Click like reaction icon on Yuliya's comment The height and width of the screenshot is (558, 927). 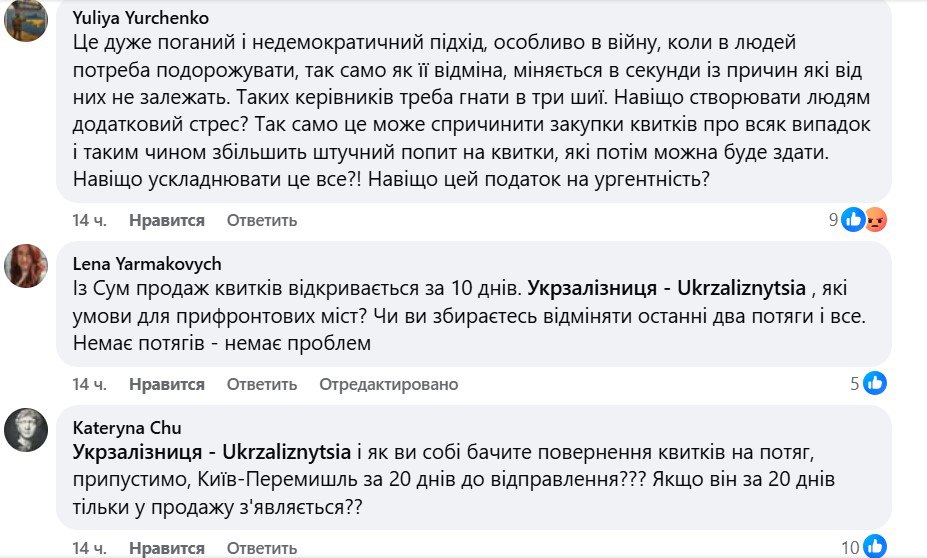pyautogui.click(x=853, y=220)
